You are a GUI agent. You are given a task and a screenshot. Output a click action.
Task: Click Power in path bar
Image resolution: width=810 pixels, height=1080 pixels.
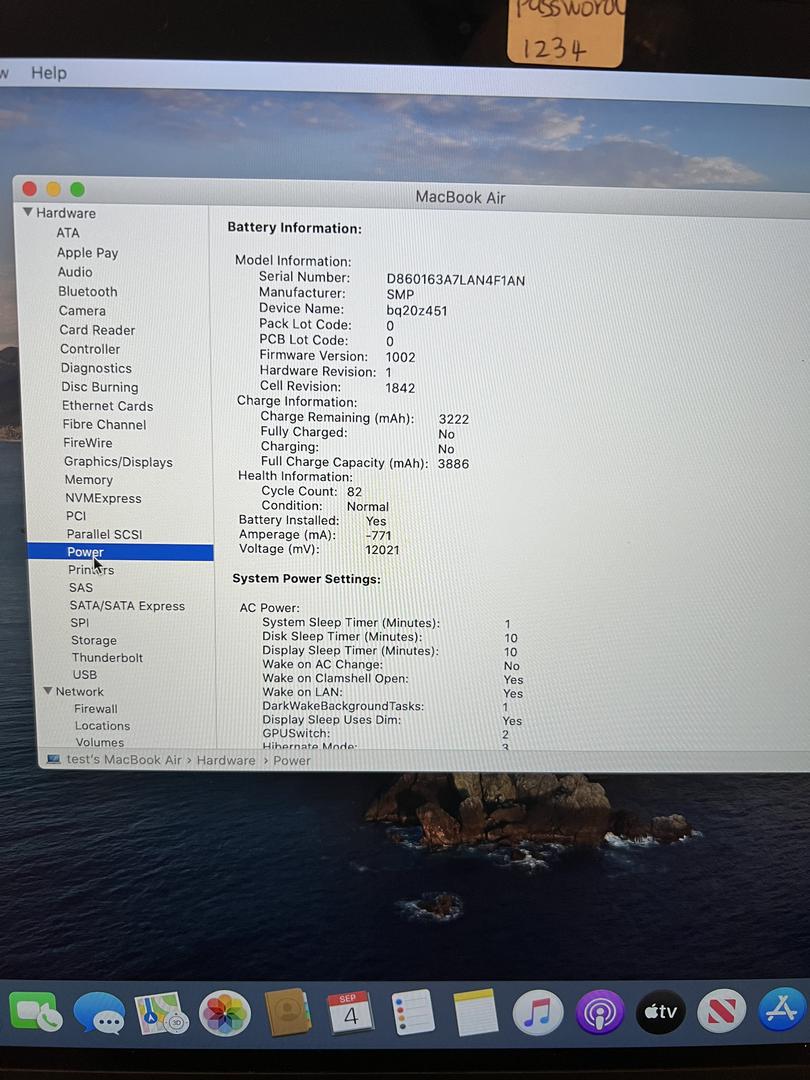tap(292, 760)
